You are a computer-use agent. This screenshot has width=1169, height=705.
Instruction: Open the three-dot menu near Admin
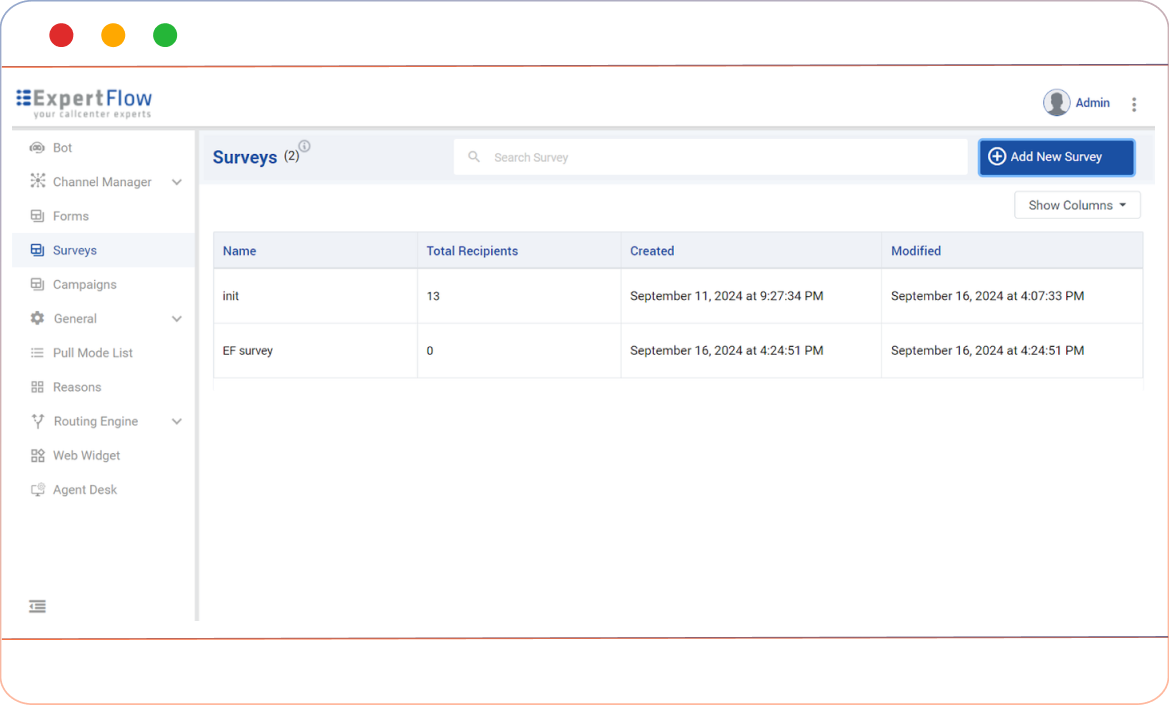click(x=1133, y=104)
